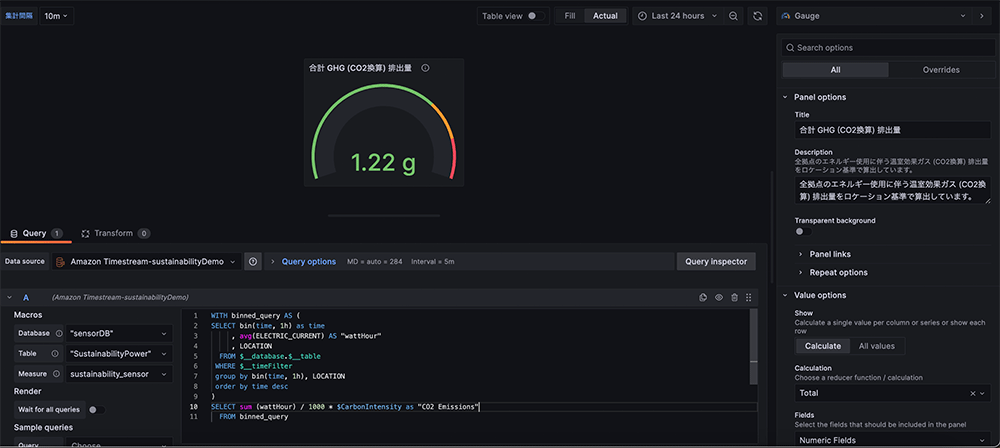Refresh the dashboard panel
The width and height of the screenshot is (1000, 448).
click(x=757, y=16)
